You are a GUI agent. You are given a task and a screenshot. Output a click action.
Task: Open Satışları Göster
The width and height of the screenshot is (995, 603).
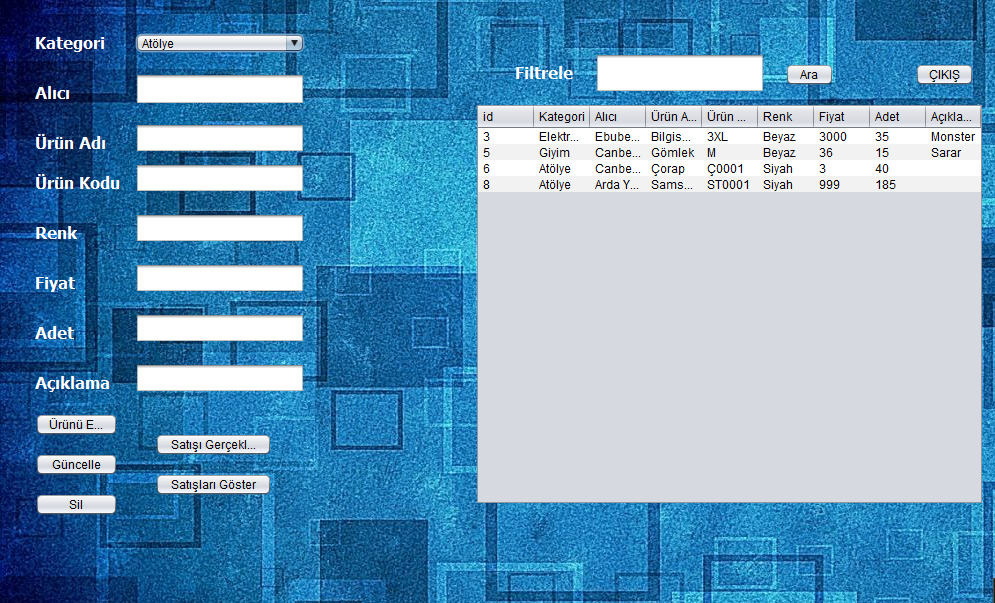pyautogui.click(x=213, y=485)
